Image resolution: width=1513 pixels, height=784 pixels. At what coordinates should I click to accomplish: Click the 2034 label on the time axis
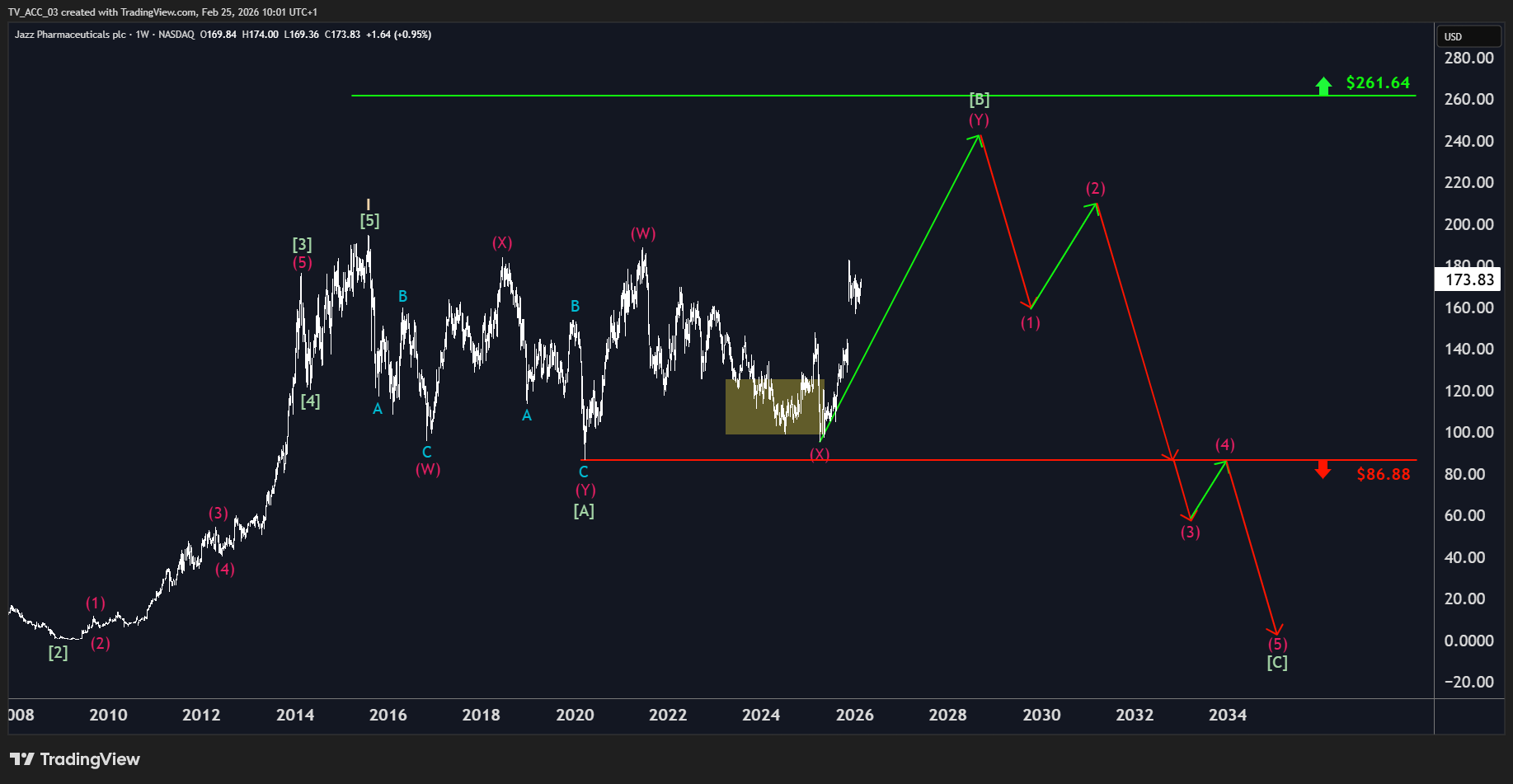[1227, 715]
